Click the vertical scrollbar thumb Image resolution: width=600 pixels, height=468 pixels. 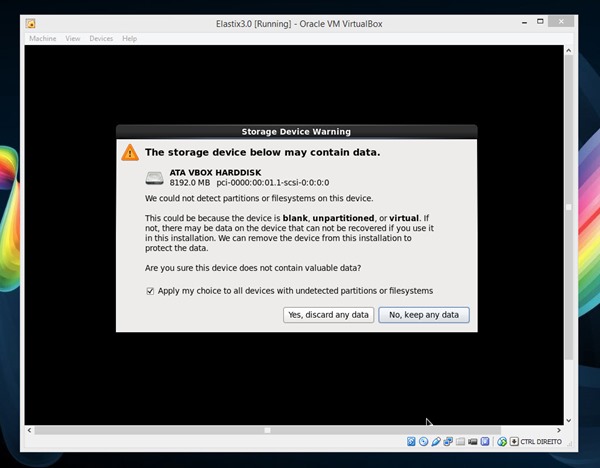[x=569, y=207]
